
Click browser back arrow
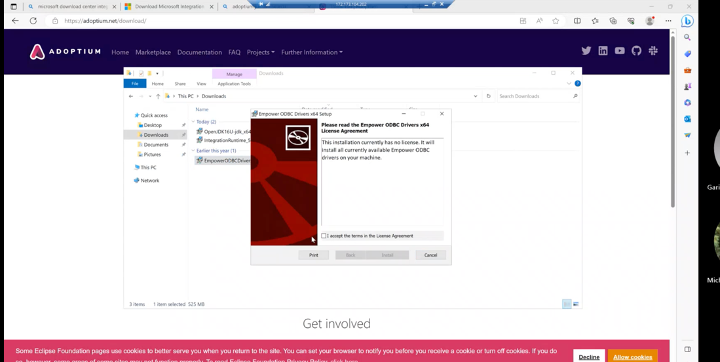point(15,21)
